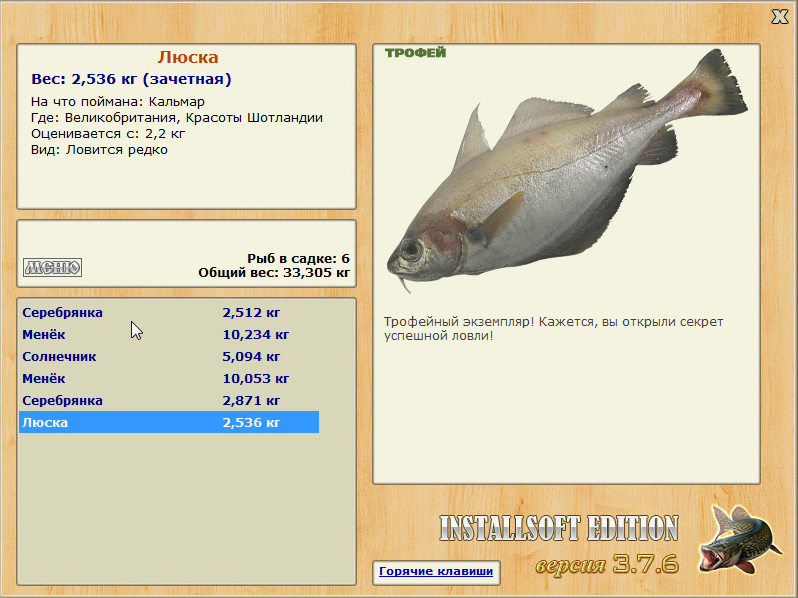
Task: Select Серебрянка 2,512 кг row
Action: click(x=169, y=312)
